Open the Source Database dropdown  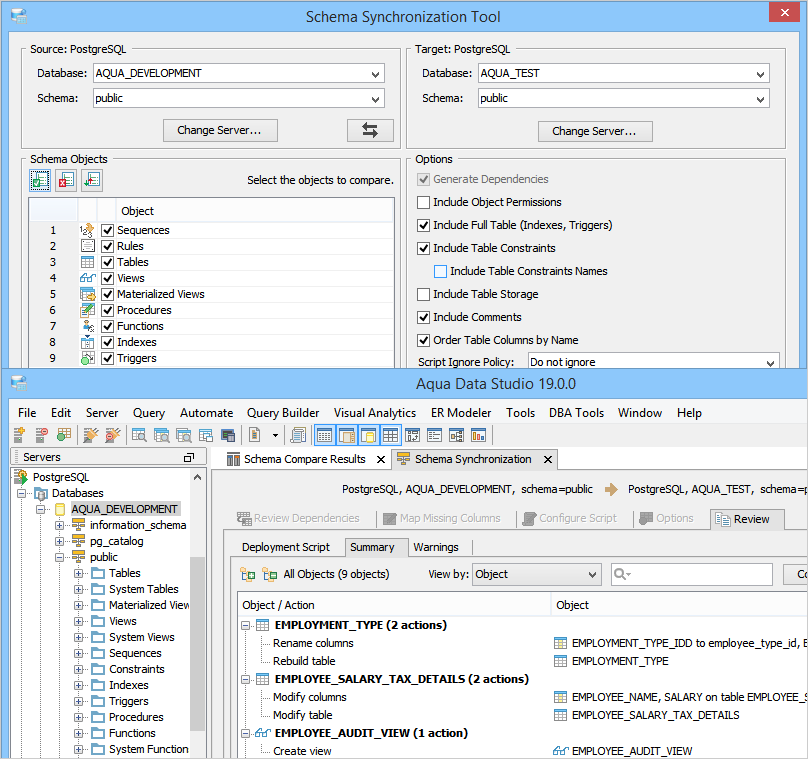pos(376,74)
